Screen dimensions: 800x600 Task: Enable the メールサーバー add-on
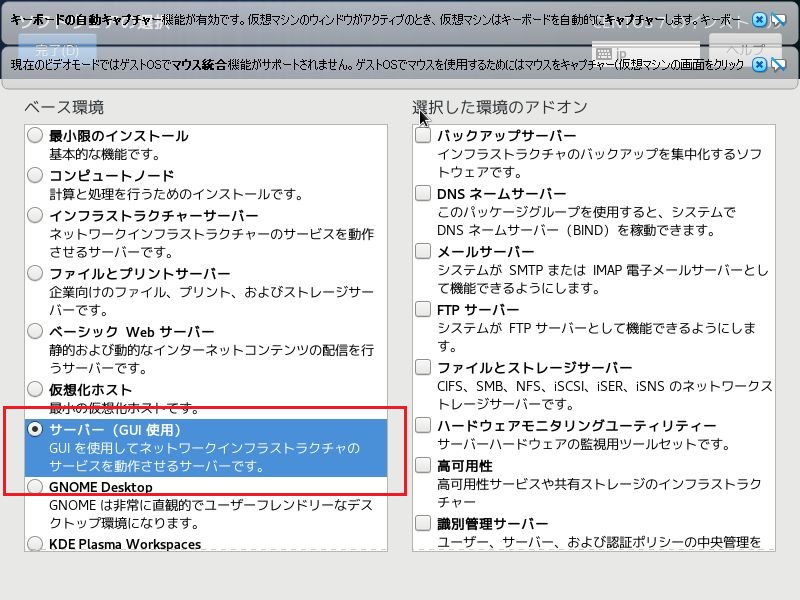[422, 250]
